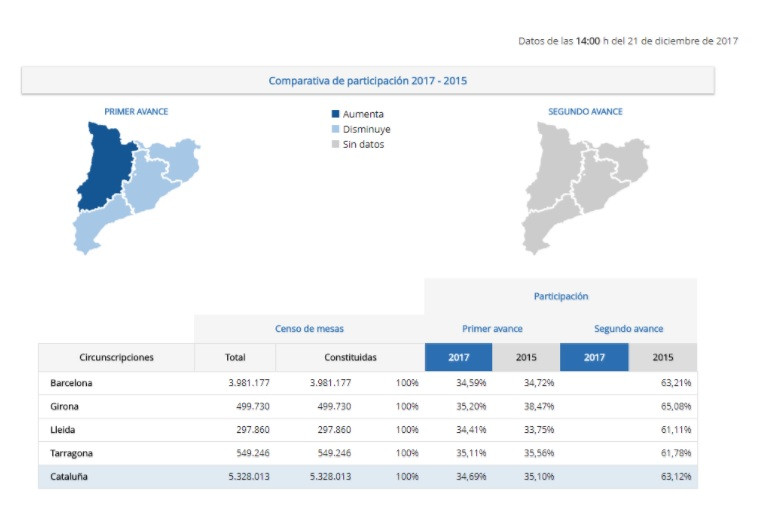
Task: Click Tarragona total census 549.246
Action: click(x=253, y=453)
